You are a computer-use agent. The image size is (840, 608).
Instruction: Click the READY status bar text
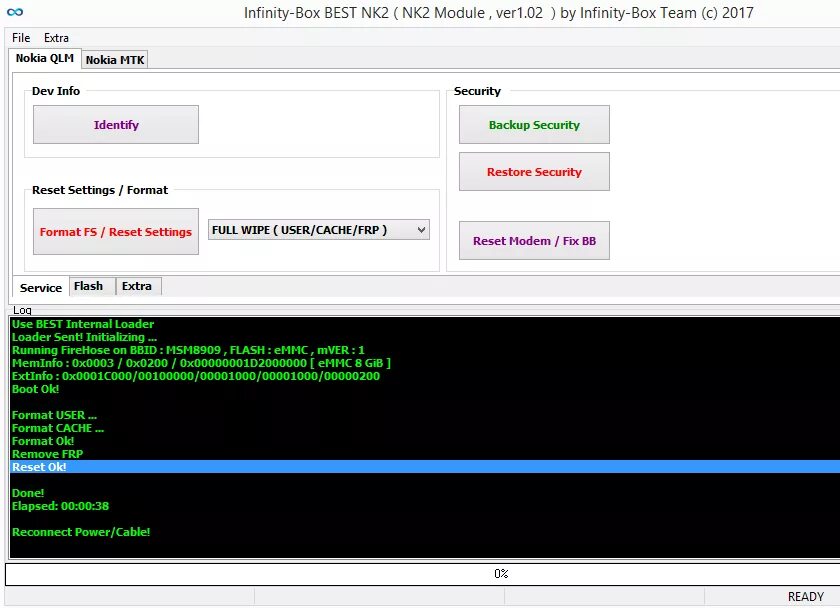(x=805, y=597)
